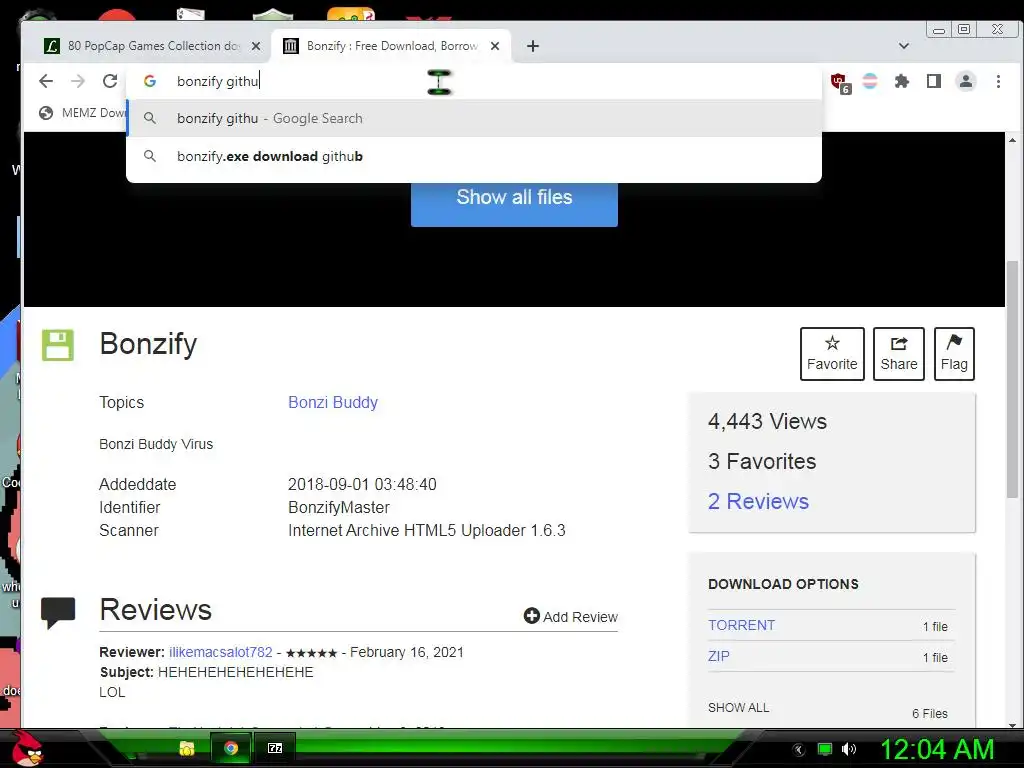1024x768 pixels.
Task: Flag this item with the Flag button
Action: (x=954, y=354)
